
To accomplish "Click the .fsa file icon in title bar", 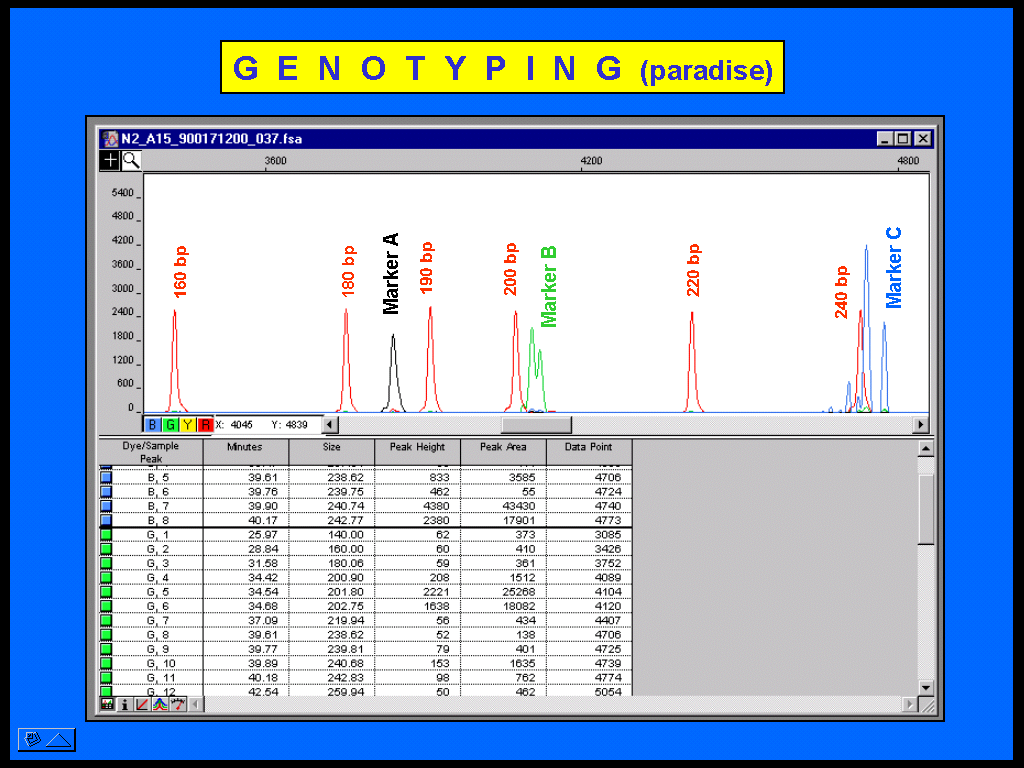I will (x=110, y=139).
